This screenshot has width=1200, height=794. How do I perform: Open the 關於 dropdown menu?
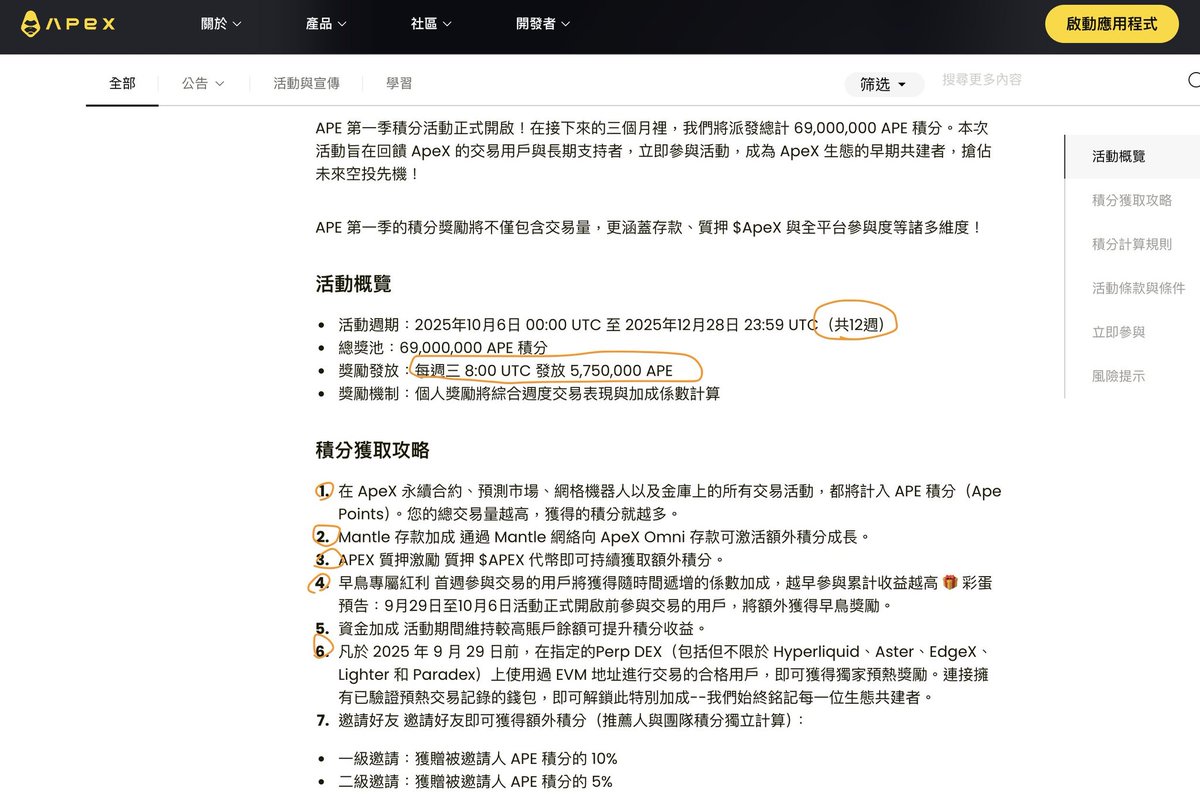pyautogui.click(x=221, y=23)
